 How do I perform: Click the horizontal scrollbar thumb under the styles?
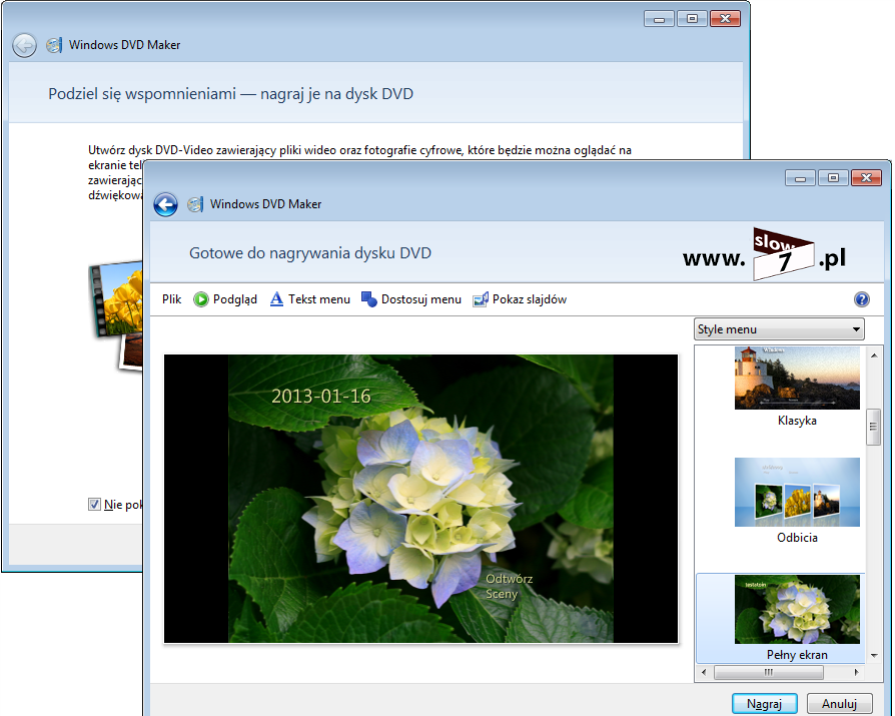pyautogui.click(x=769, y=673)
